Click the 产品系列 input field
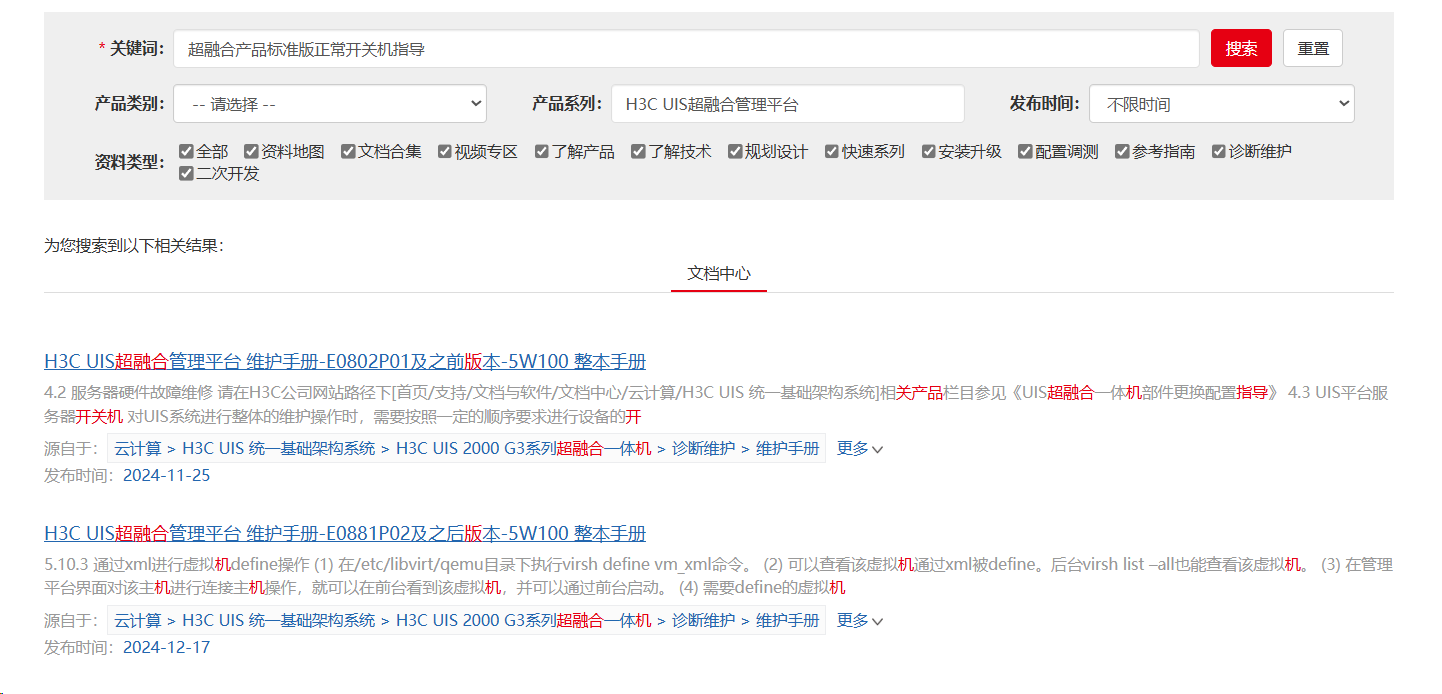Viewport: 1442px width, 694px height. pyautogui.click(x=788, y=104)
